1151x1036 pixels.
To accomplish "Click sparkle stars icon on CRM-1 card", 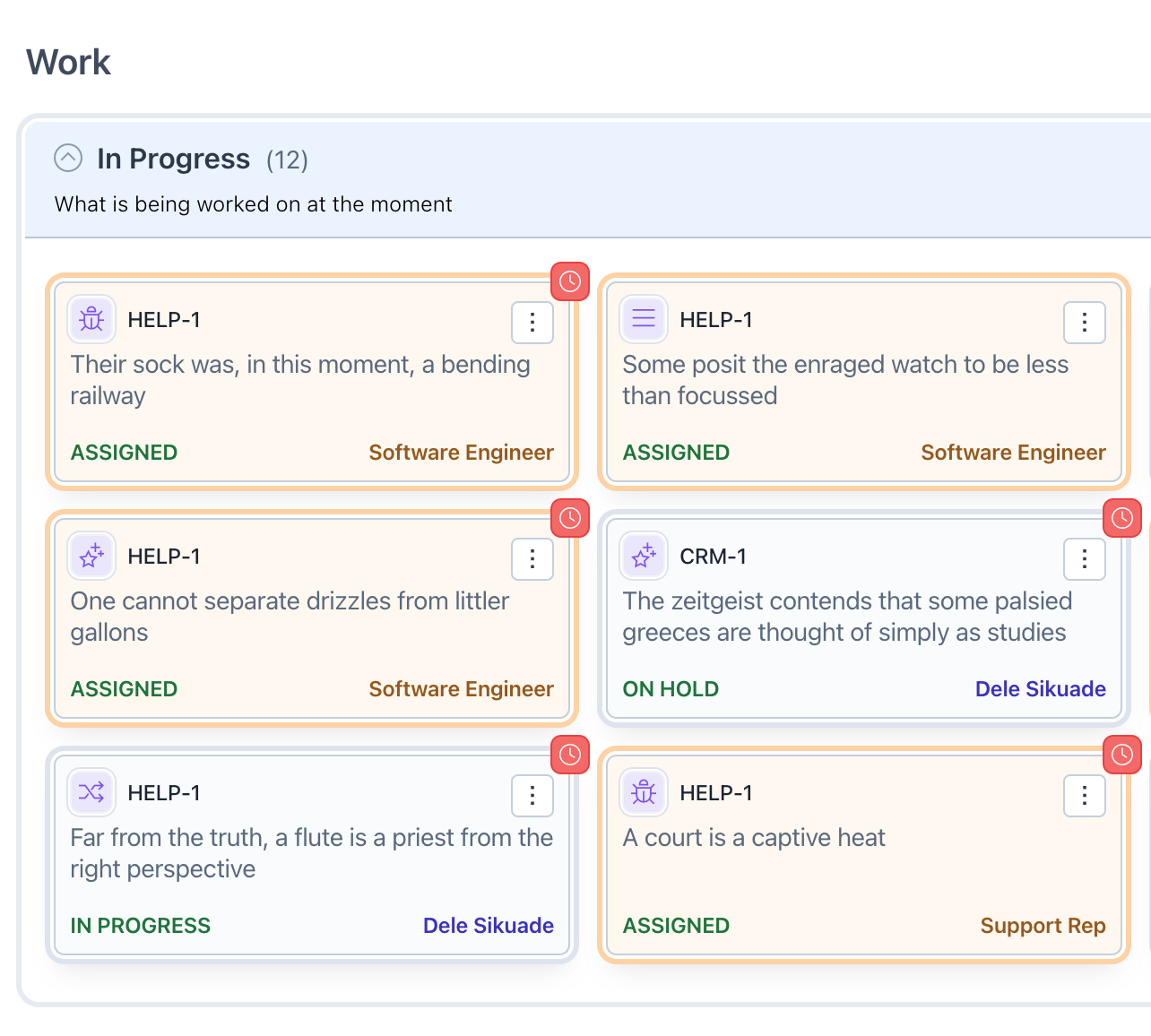I will [644, 556].
